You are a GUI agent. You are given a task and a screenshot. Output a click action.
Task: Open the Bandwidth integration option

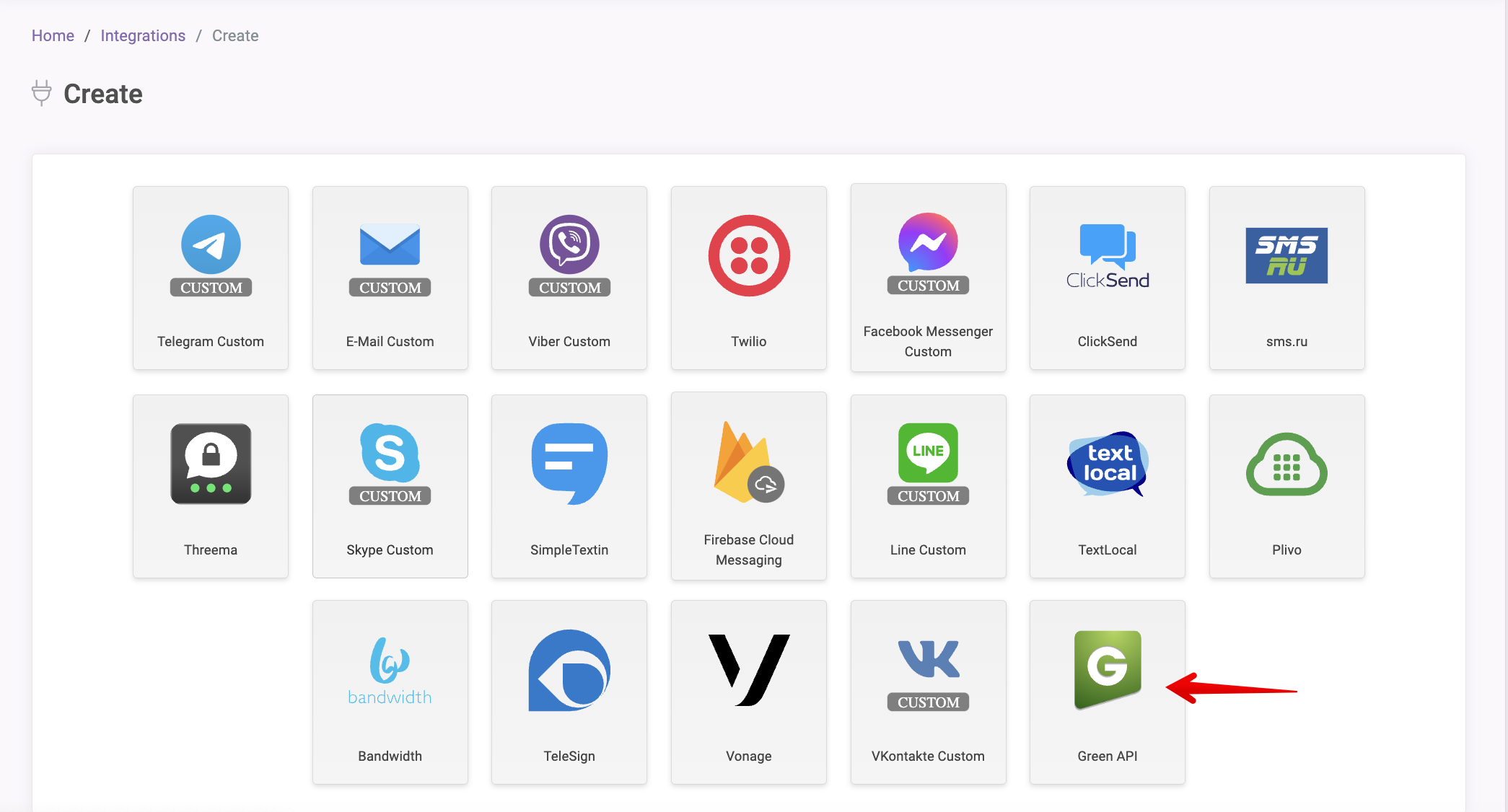pos(389,694)
